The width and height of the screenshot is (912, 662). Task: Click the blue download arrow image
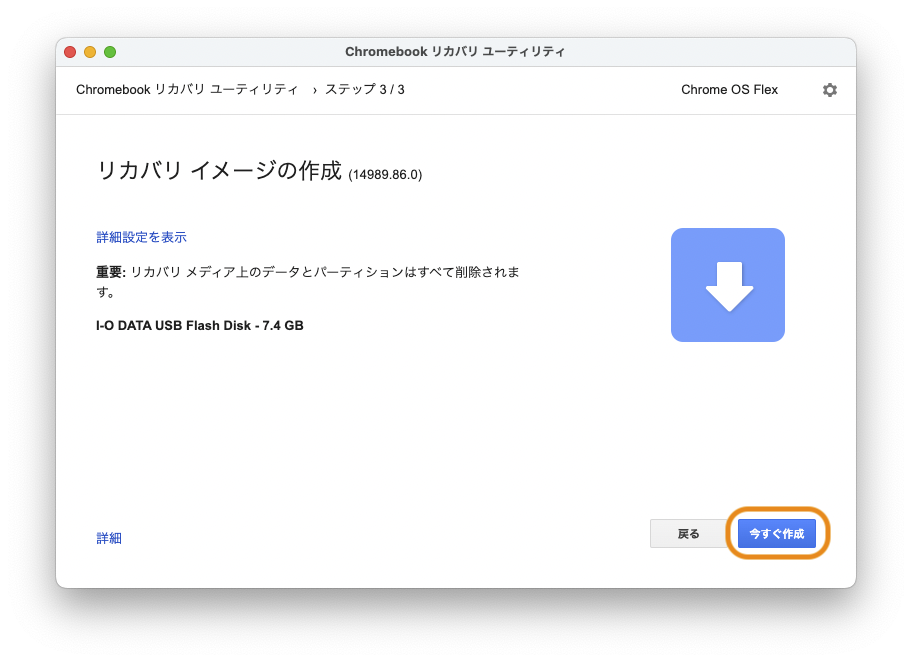(x=728, y=285)
